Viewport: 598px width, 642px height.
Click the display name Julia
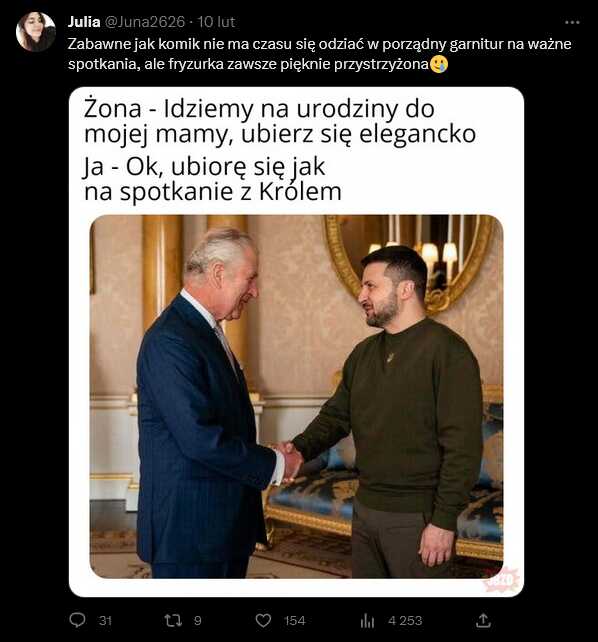pyautogui.click(x=84, y=22)
